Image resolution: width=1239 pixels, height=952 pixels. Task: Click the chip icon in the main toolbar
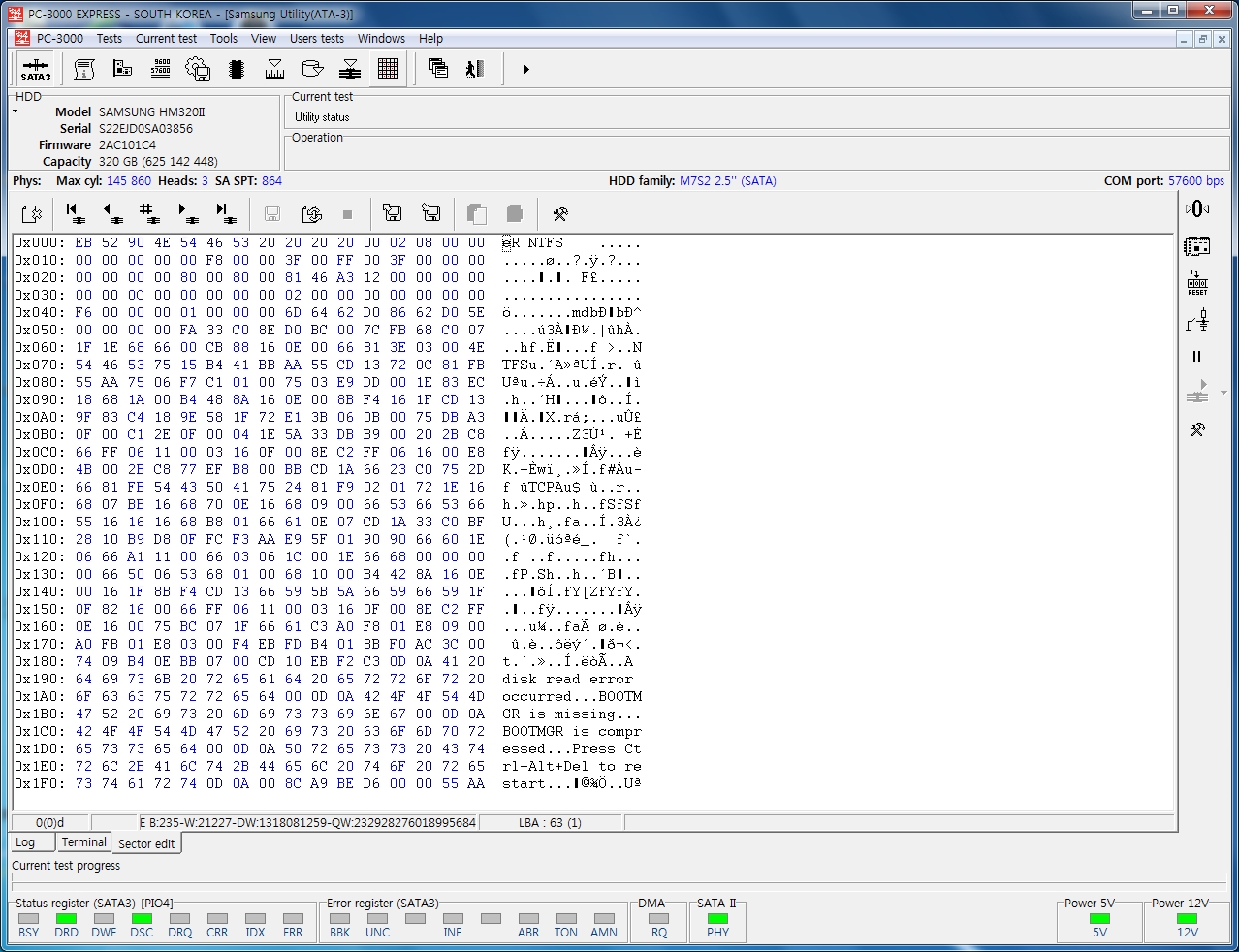(236, 69)
